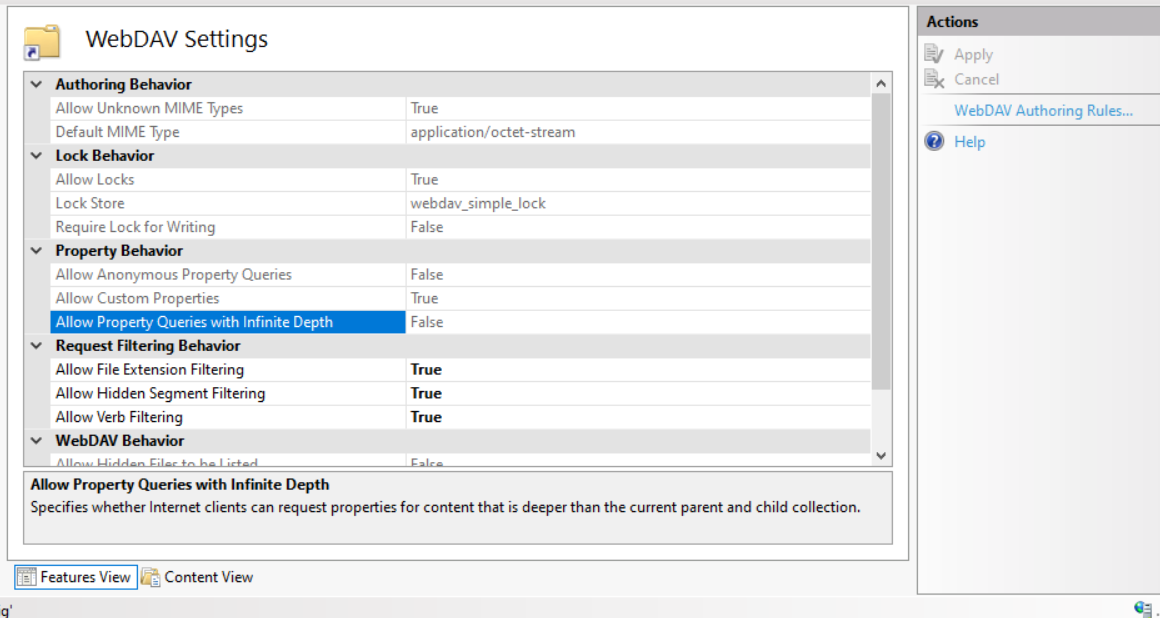This screenshot has height=618, width=1160.
Task: Collapse the Lock Behavior section
Action: click(x=37, y=156)
